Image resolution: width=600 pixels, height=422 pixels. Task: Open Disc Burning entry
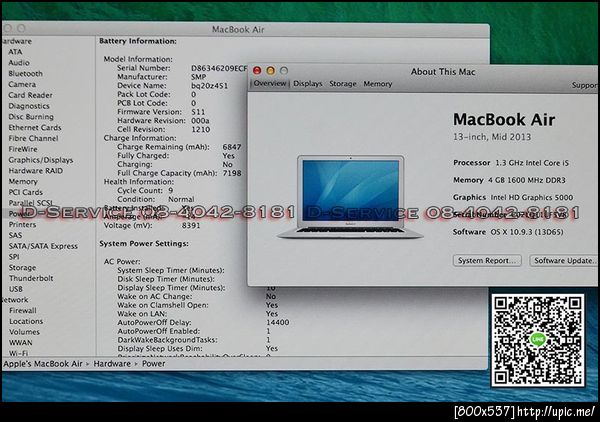point(31,116)
